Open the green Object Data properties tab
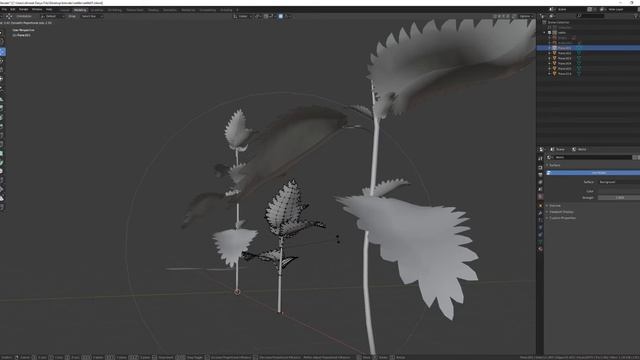The image size is (640, 360). pos(540,242)
